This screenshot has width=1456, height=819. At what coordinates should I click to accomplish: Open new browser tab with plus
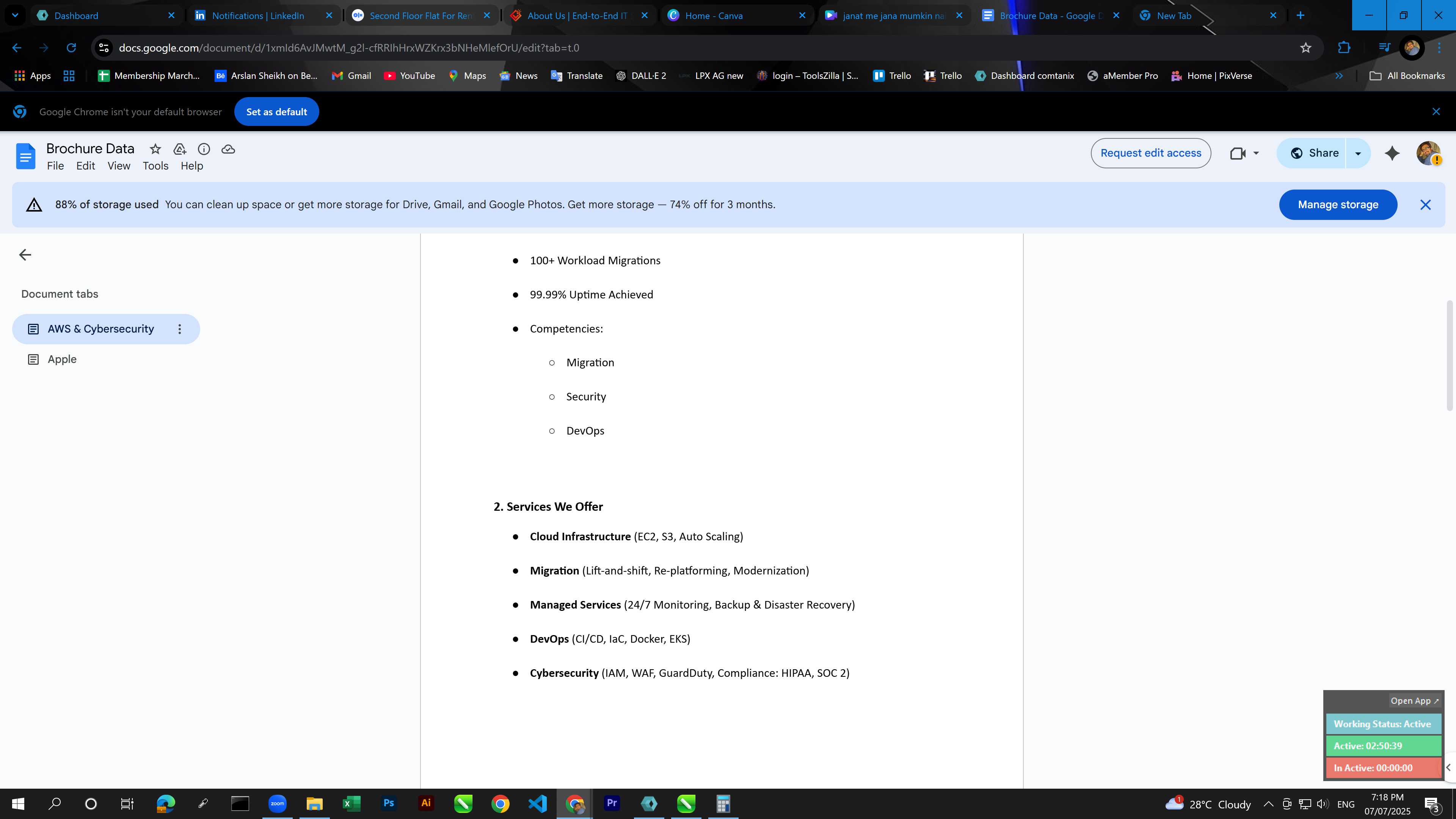pos(1300,15)
